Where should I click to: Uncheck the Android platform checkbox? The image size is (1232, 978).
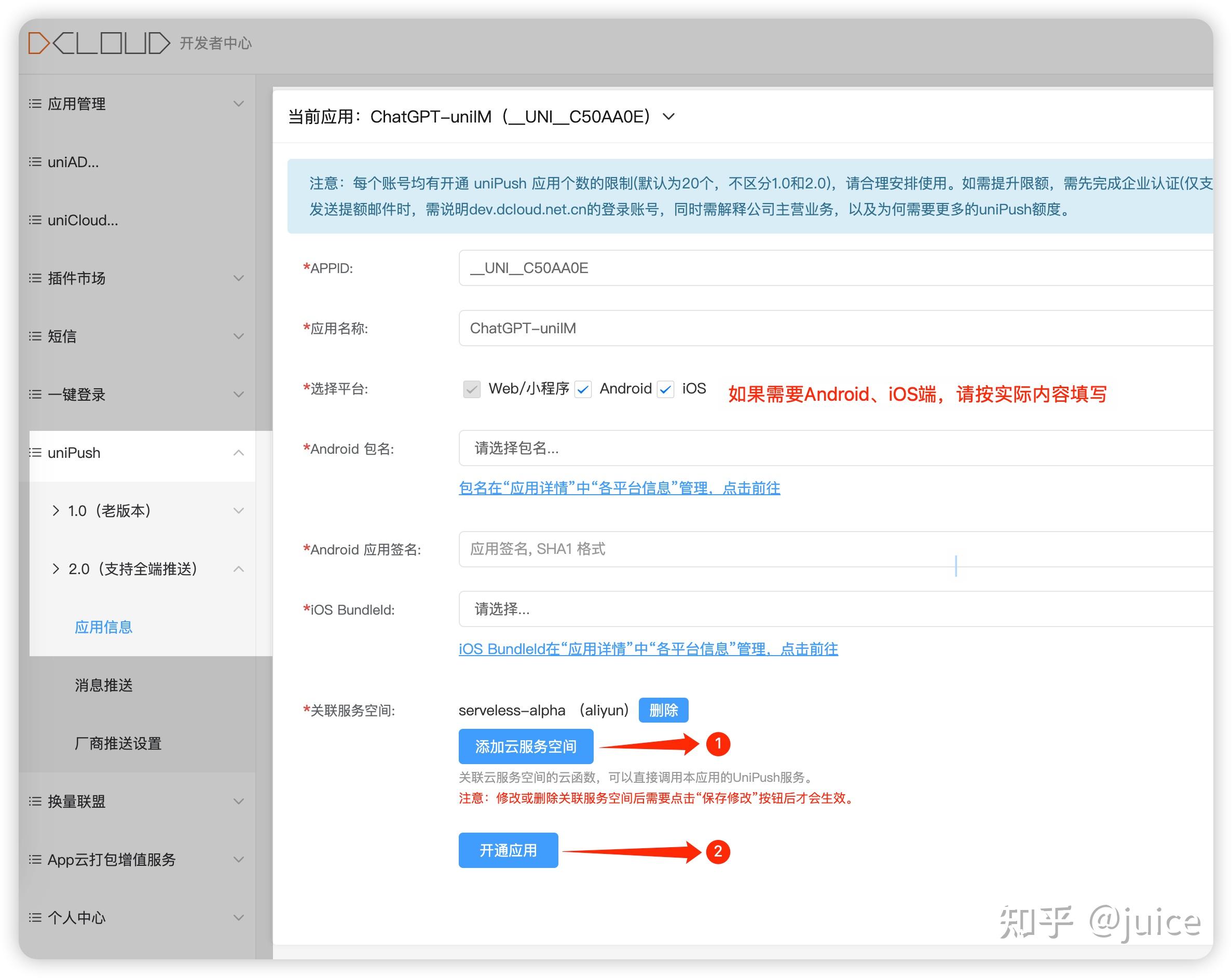[x=583, y=389]
